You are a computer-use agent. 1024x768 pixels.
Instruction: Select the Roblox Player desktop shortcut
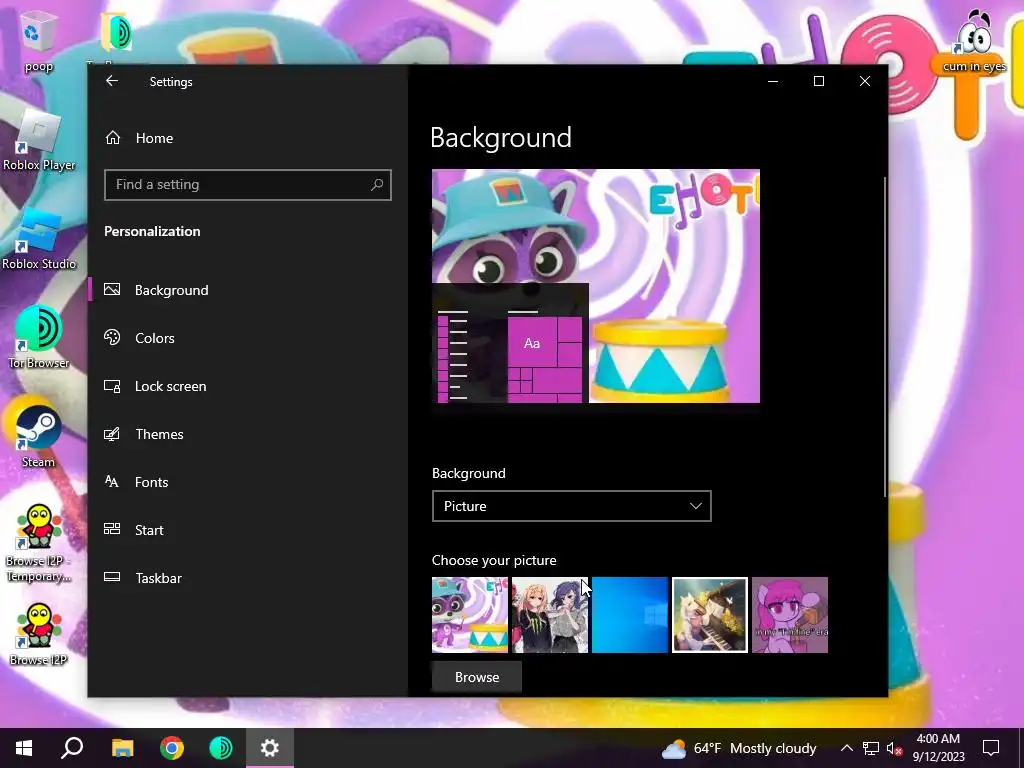click(x=39, y=140)
